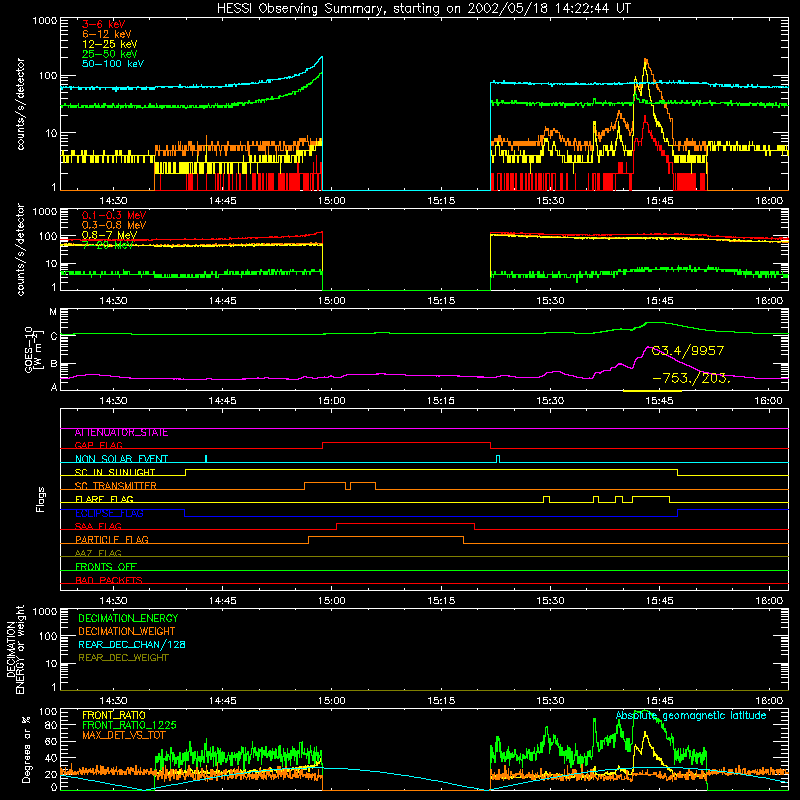Screen dimensions: 800x800
Task: Click the raised SAA_FLAG segment near 15:10
Action: 406,523
